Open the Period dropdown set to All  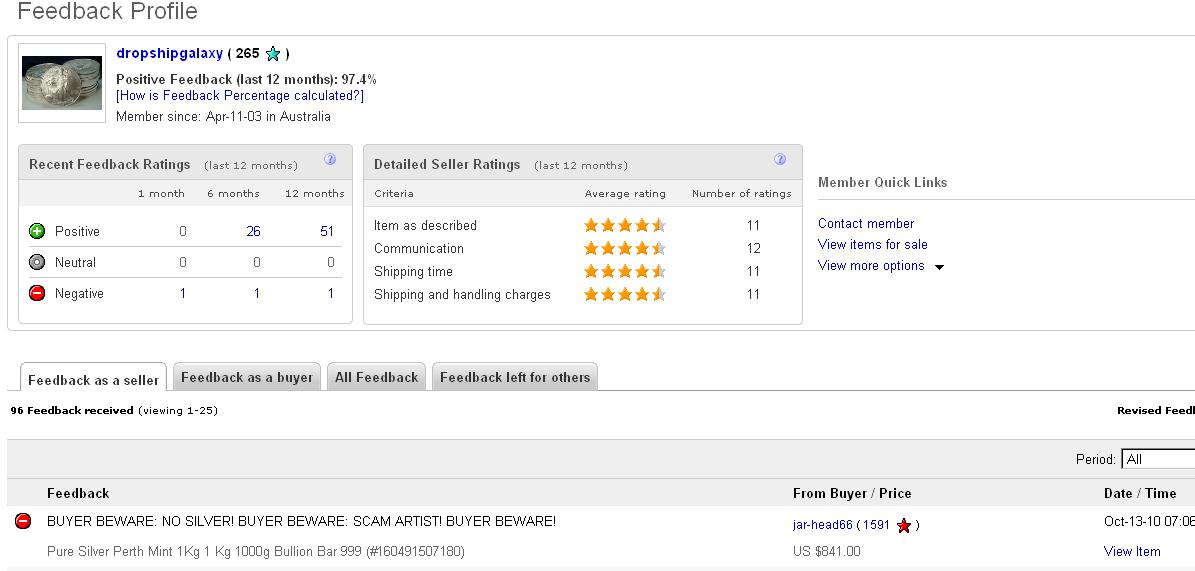(x=1157, y=459)
